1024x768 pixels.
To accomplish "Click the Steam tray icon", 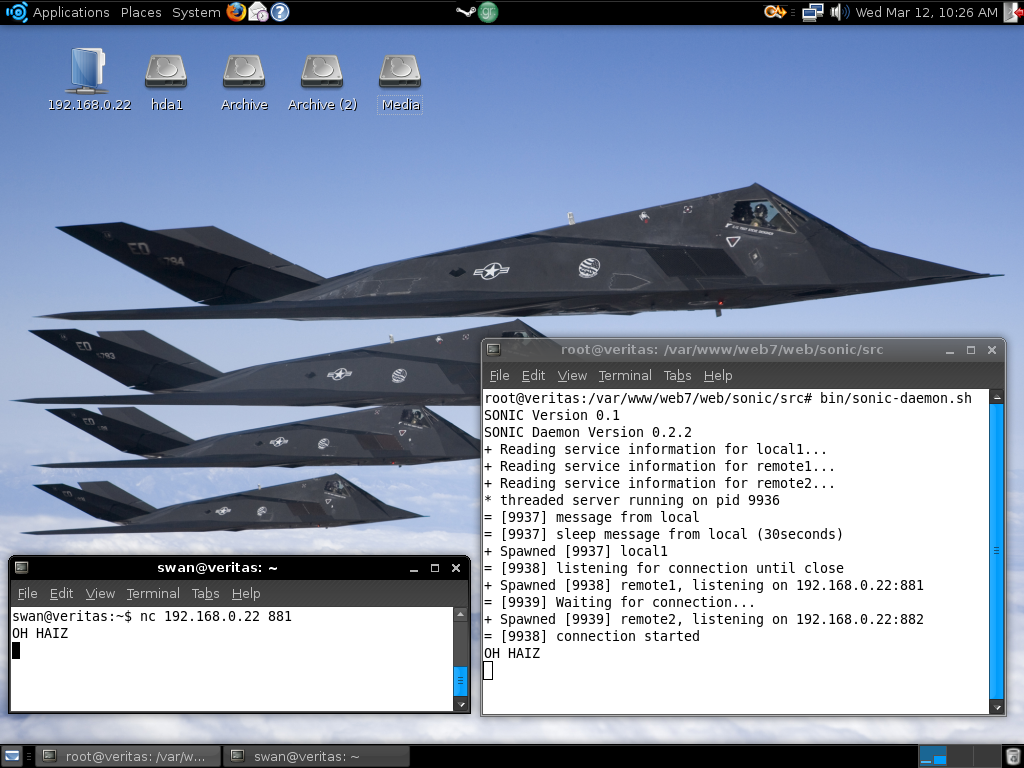I will [466, 12].
